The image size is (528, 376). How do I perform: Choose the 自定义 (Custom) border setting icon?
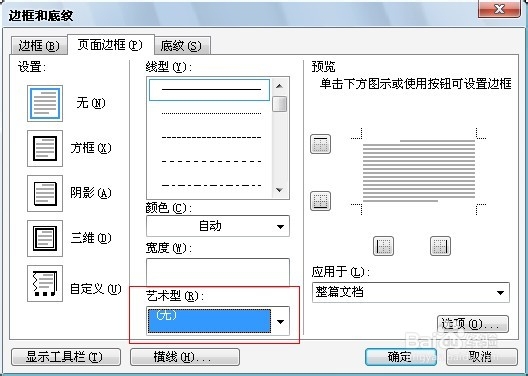coord(45,283)
